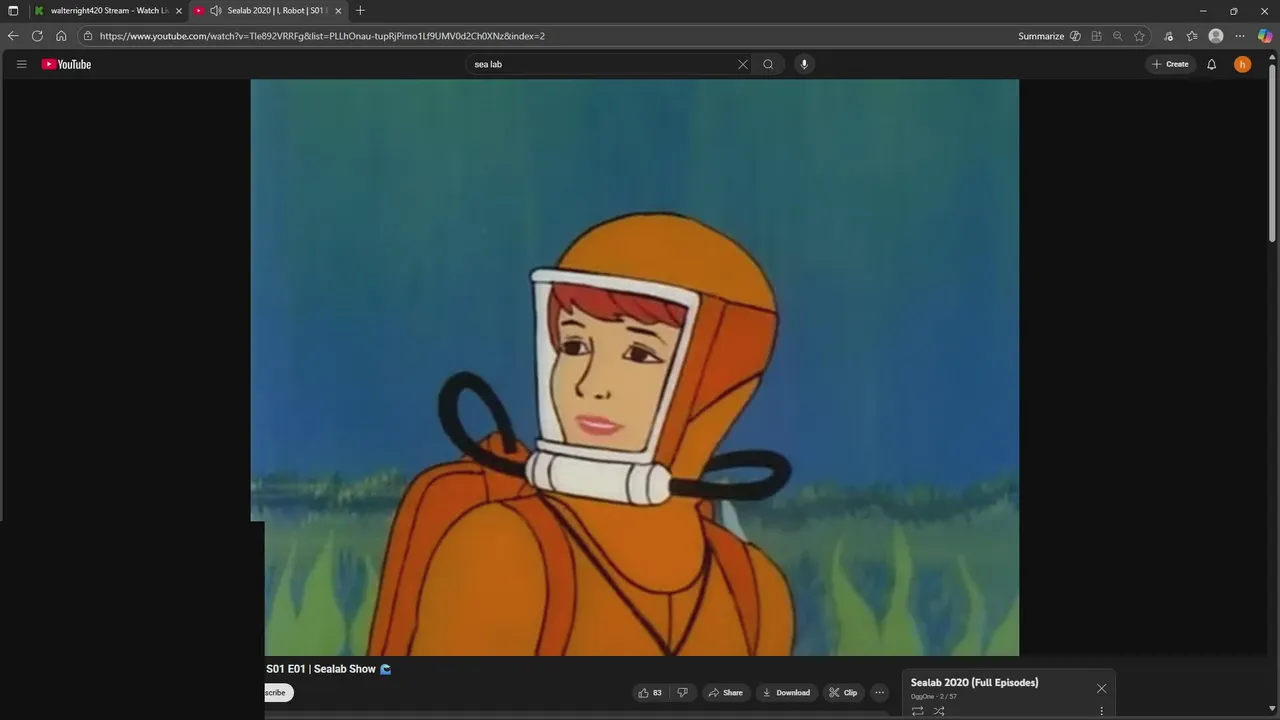Open the Favorites list icon

[x=1192, y=36]
